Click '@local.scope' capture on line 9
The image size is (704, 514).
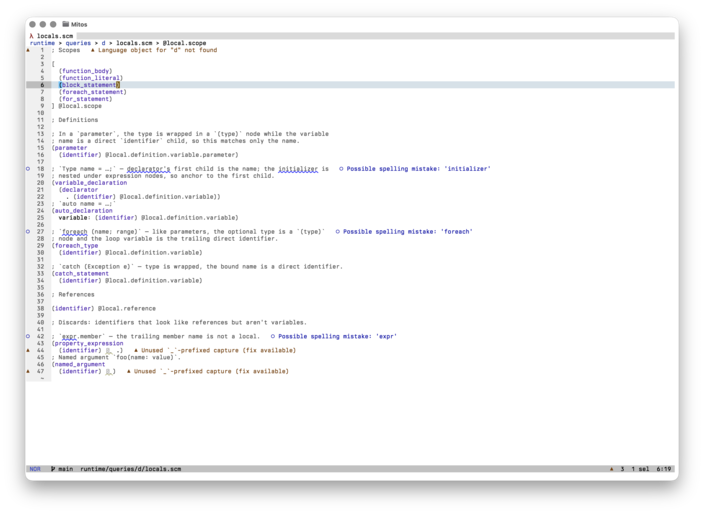click(x=80, y=106)
